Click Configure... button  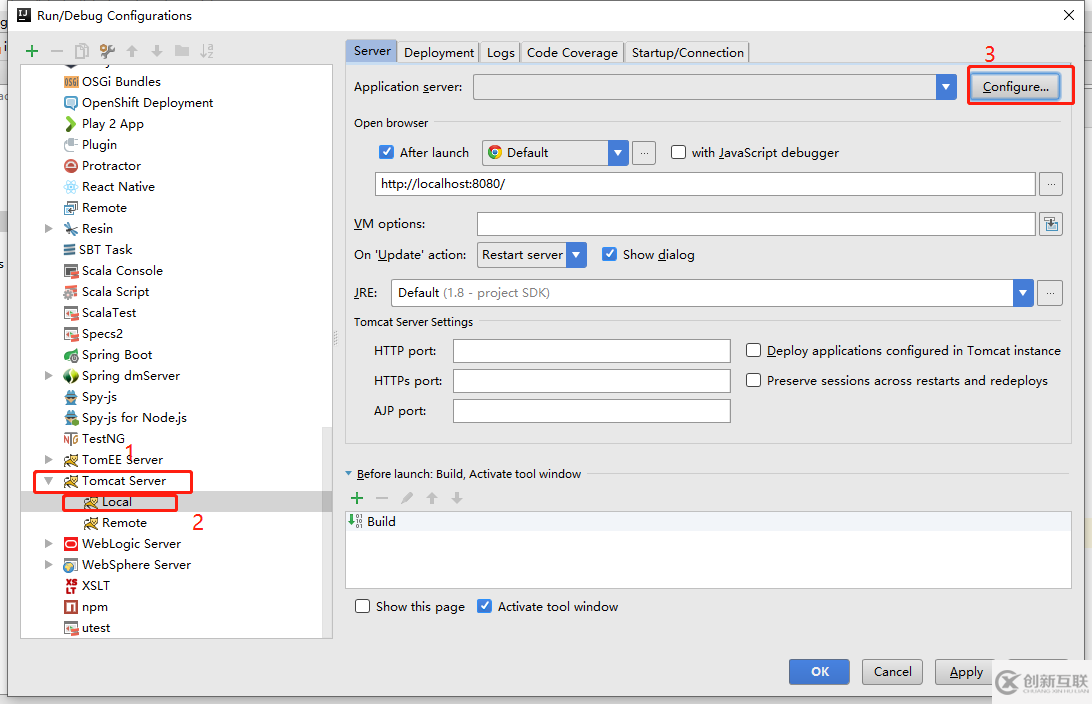tap(1015, 87)
